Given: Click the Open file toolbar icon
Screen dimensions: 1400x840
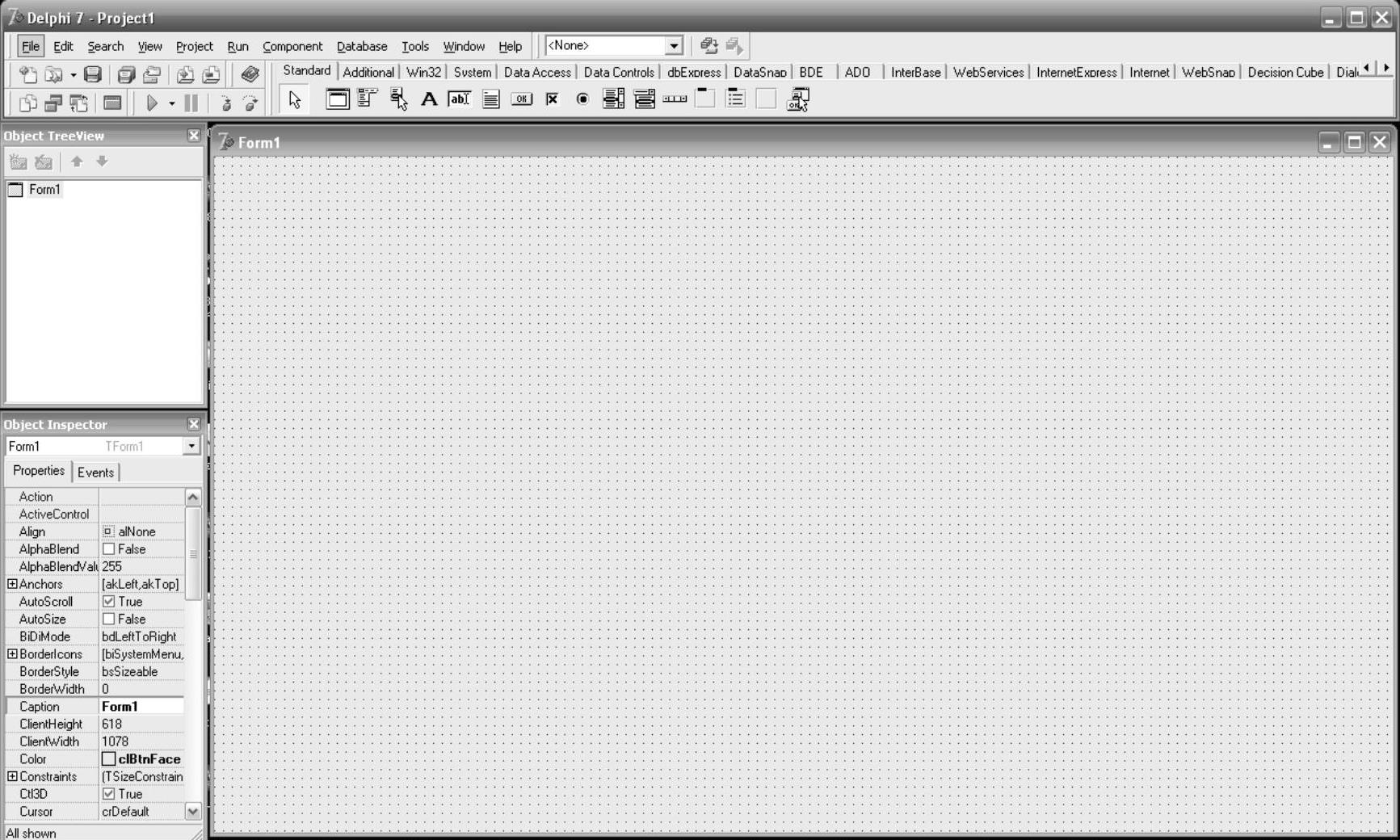Looking at the screenshot, I should click(x=53, y=75).
